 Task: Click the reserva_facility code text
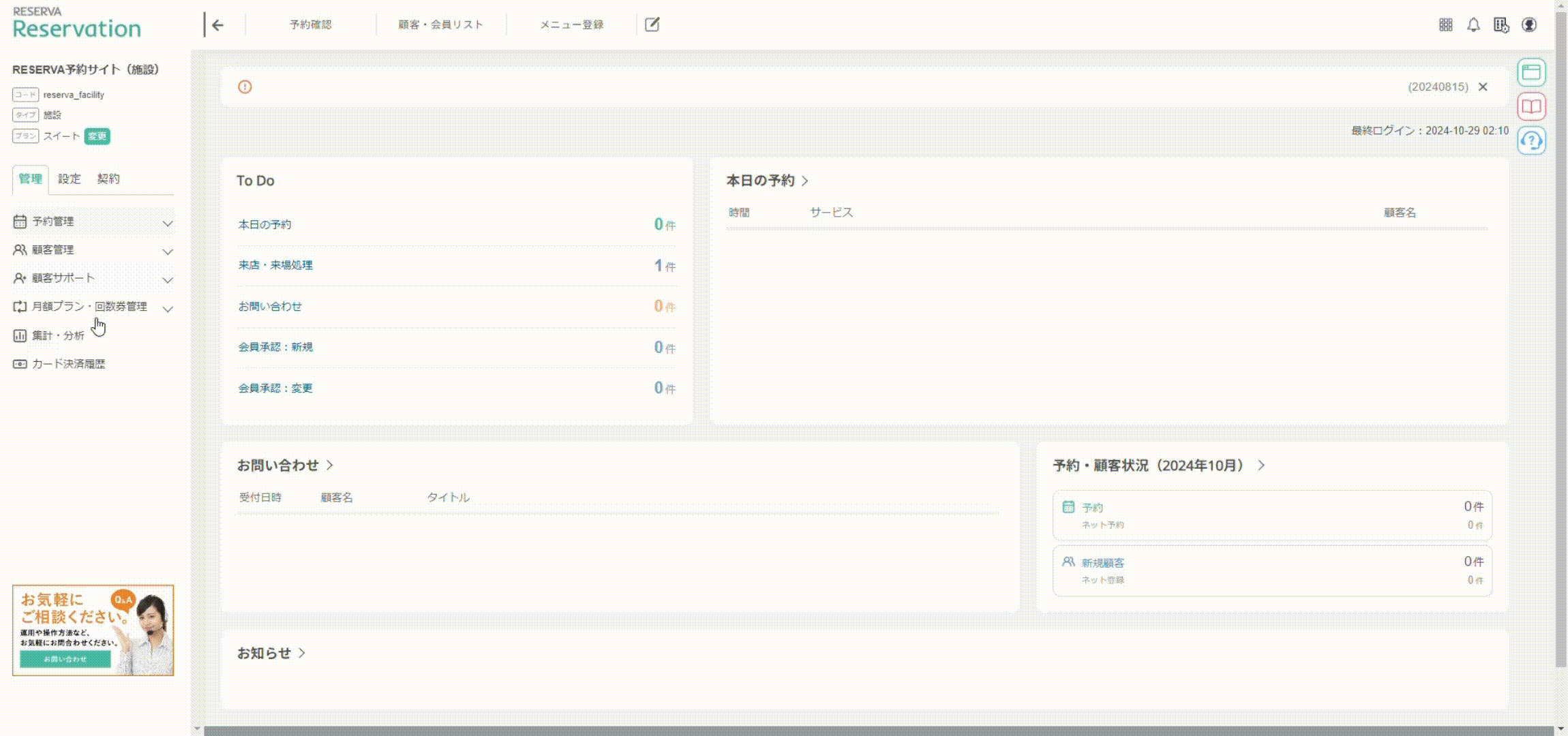click(74, 95)
